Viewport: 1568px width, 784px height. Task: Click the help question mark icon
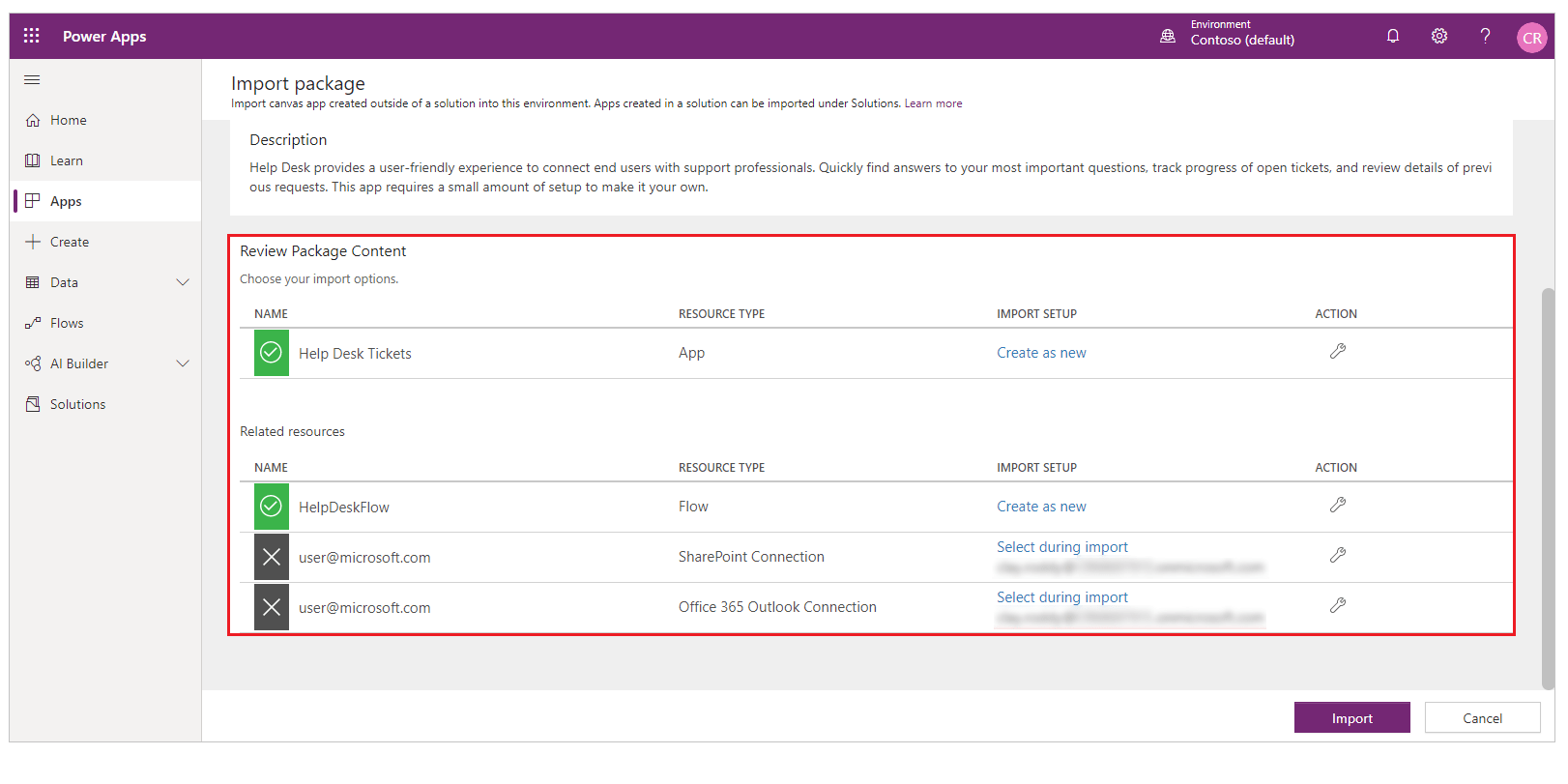point(1485,36)
